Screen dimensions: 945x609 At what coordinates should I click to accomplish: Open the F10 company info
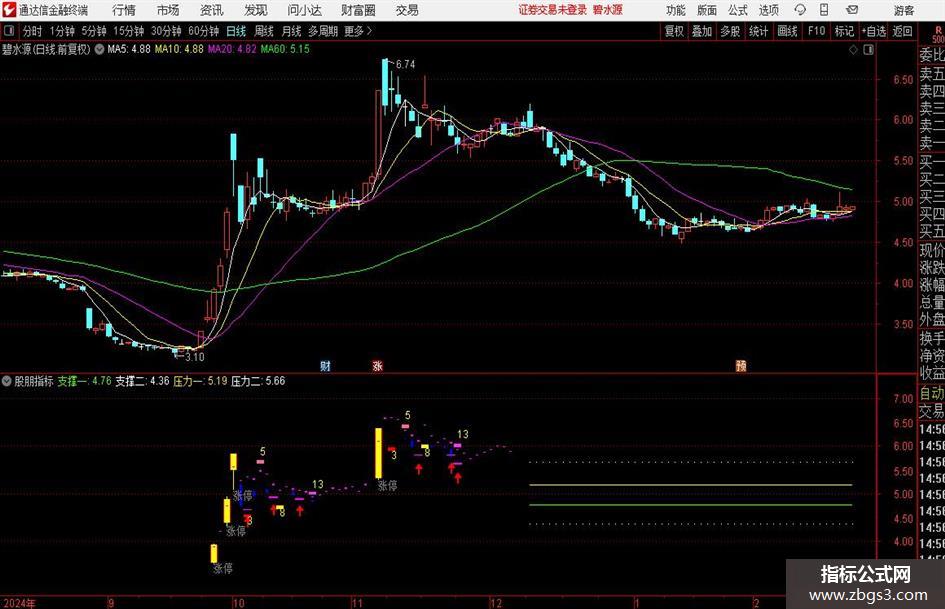pyautogui.click(x=817, y=31)
